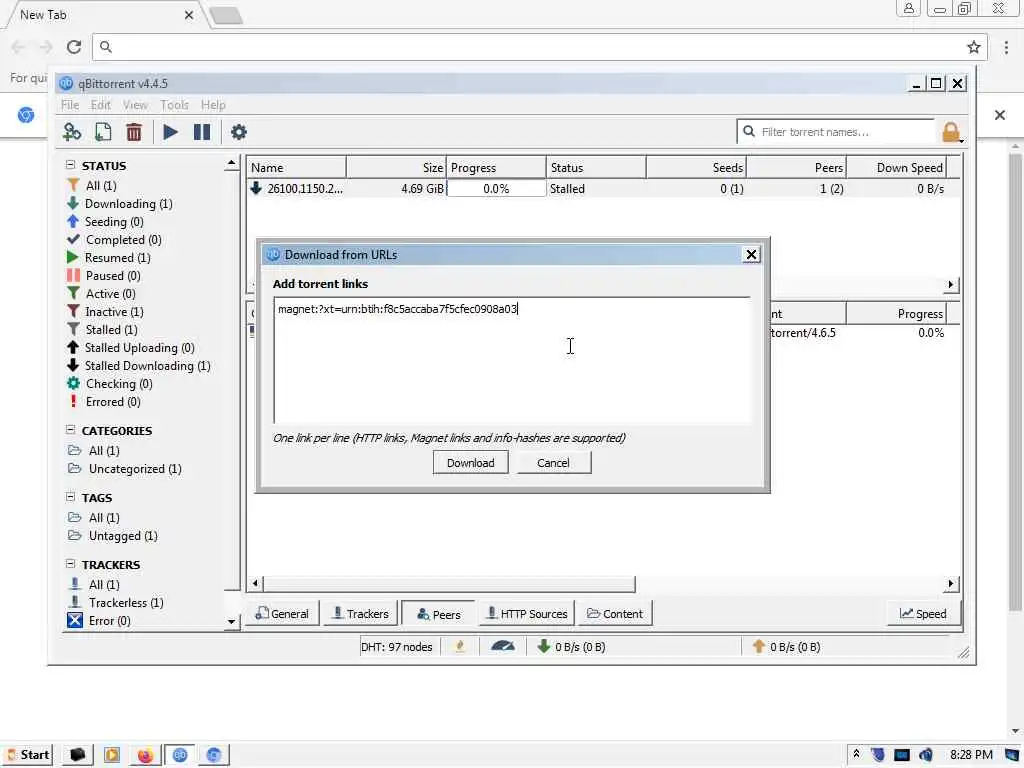This screenshot has height=768, width=1024.
Task: Click the browser address bar
Action: point(532,47)
